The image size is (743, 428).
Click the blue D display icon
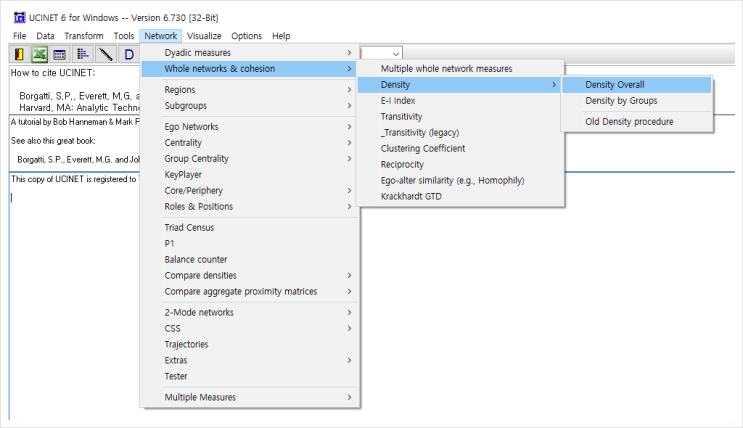[x=128, y=55]
